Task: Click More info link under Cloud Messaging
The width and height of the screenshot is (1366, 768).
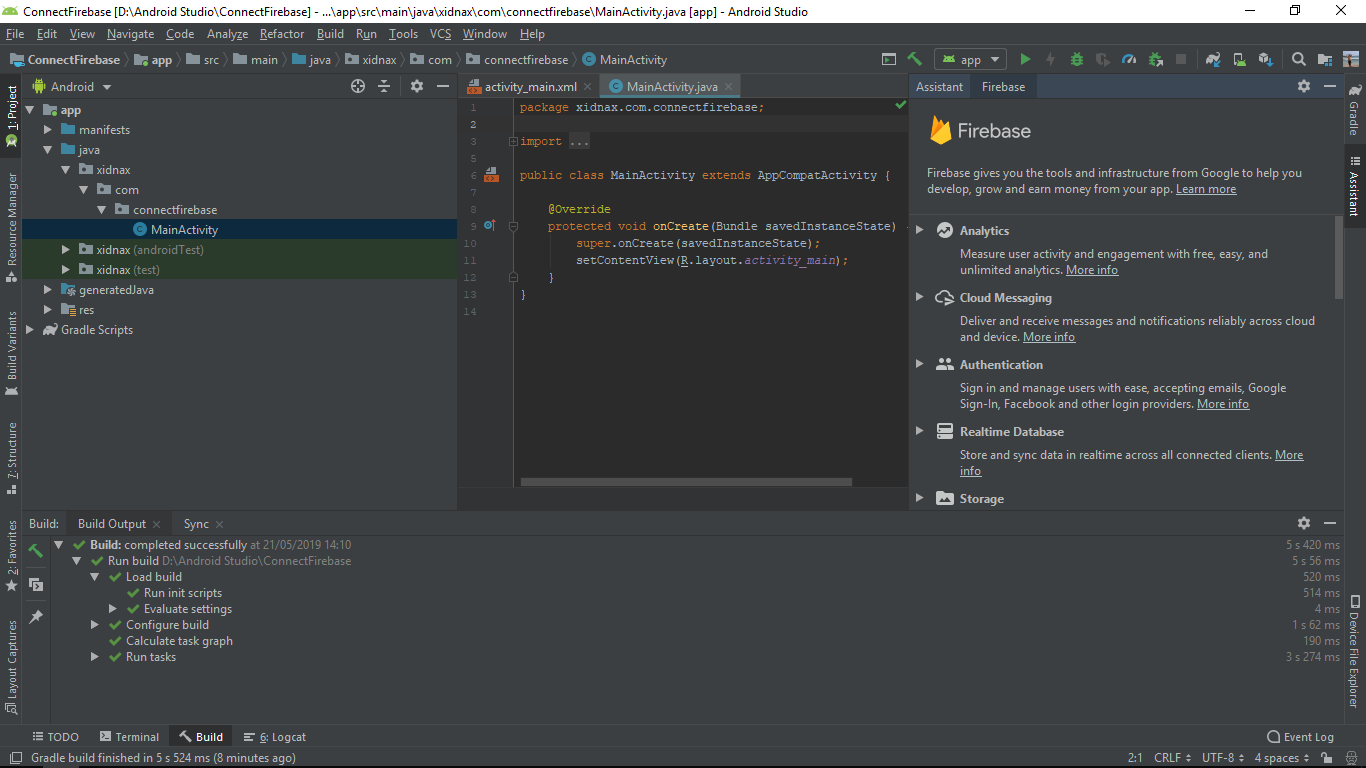Action: 1049,337
